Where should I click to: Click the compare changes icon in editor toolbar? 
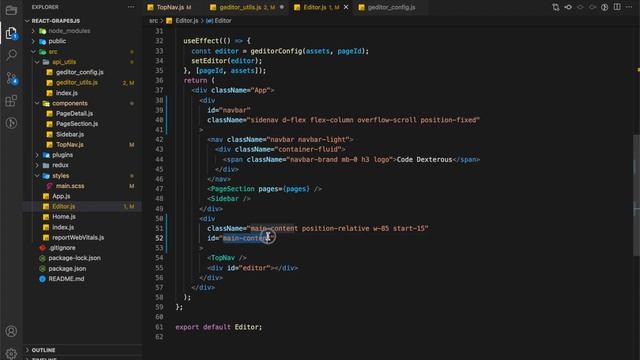(x=556, y=7)
